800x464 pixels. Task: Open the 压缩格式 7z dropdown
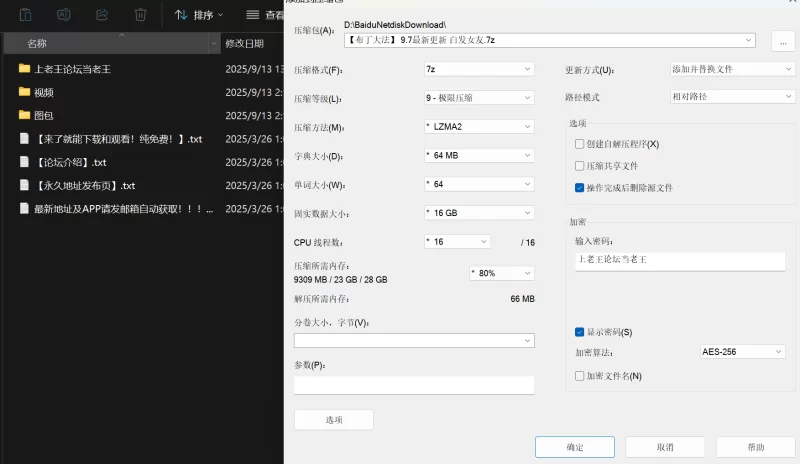479,69
